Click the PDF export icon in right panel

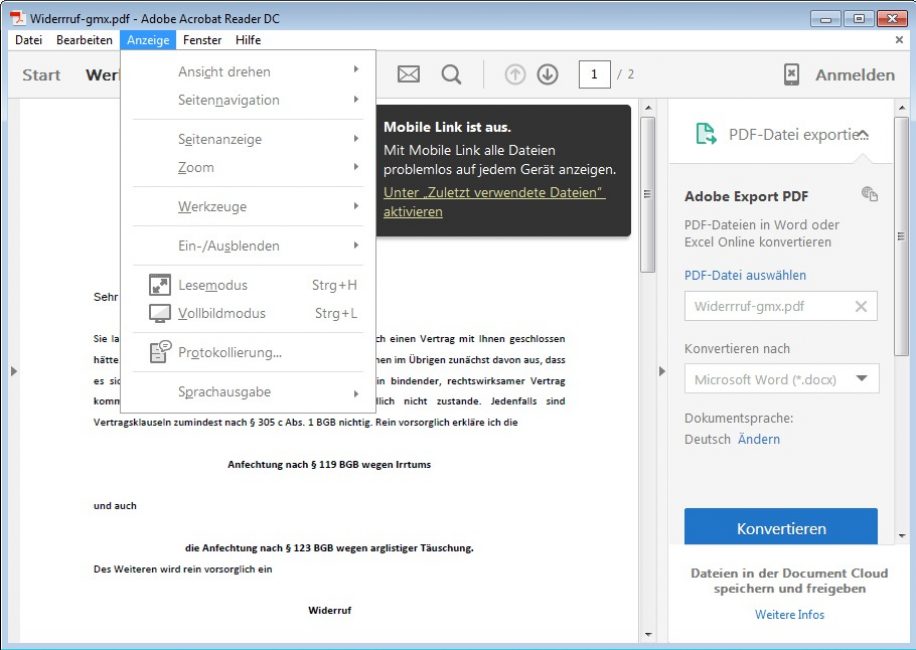(706, 134)
